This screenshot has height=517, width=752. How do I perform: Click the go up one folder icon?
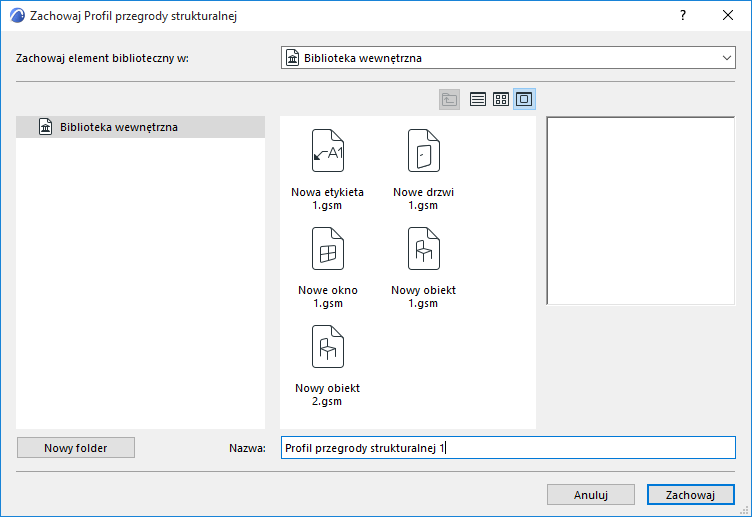pos(449,99)
